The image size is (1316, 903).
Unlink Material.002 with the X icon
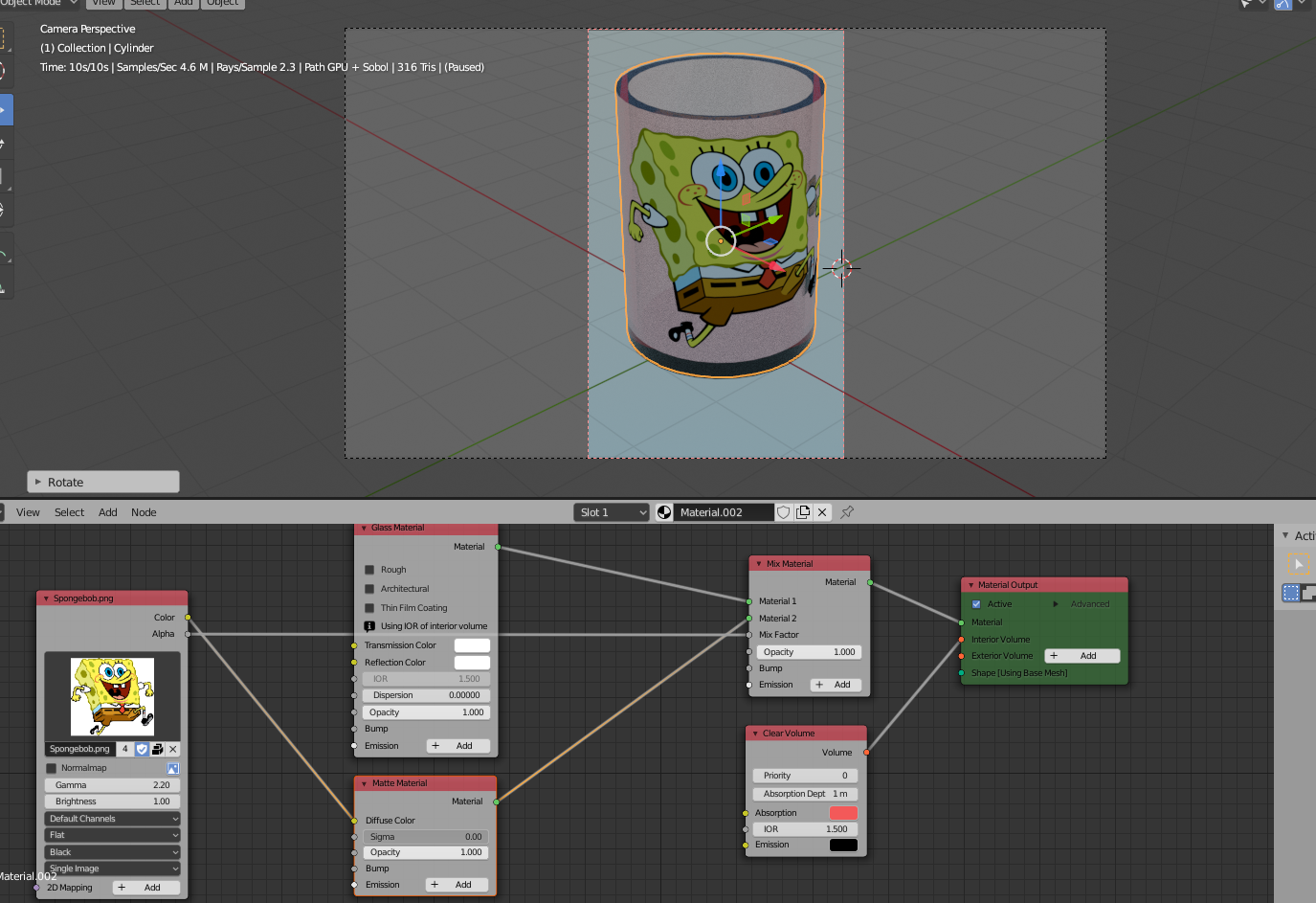click(x=822, y=512)
